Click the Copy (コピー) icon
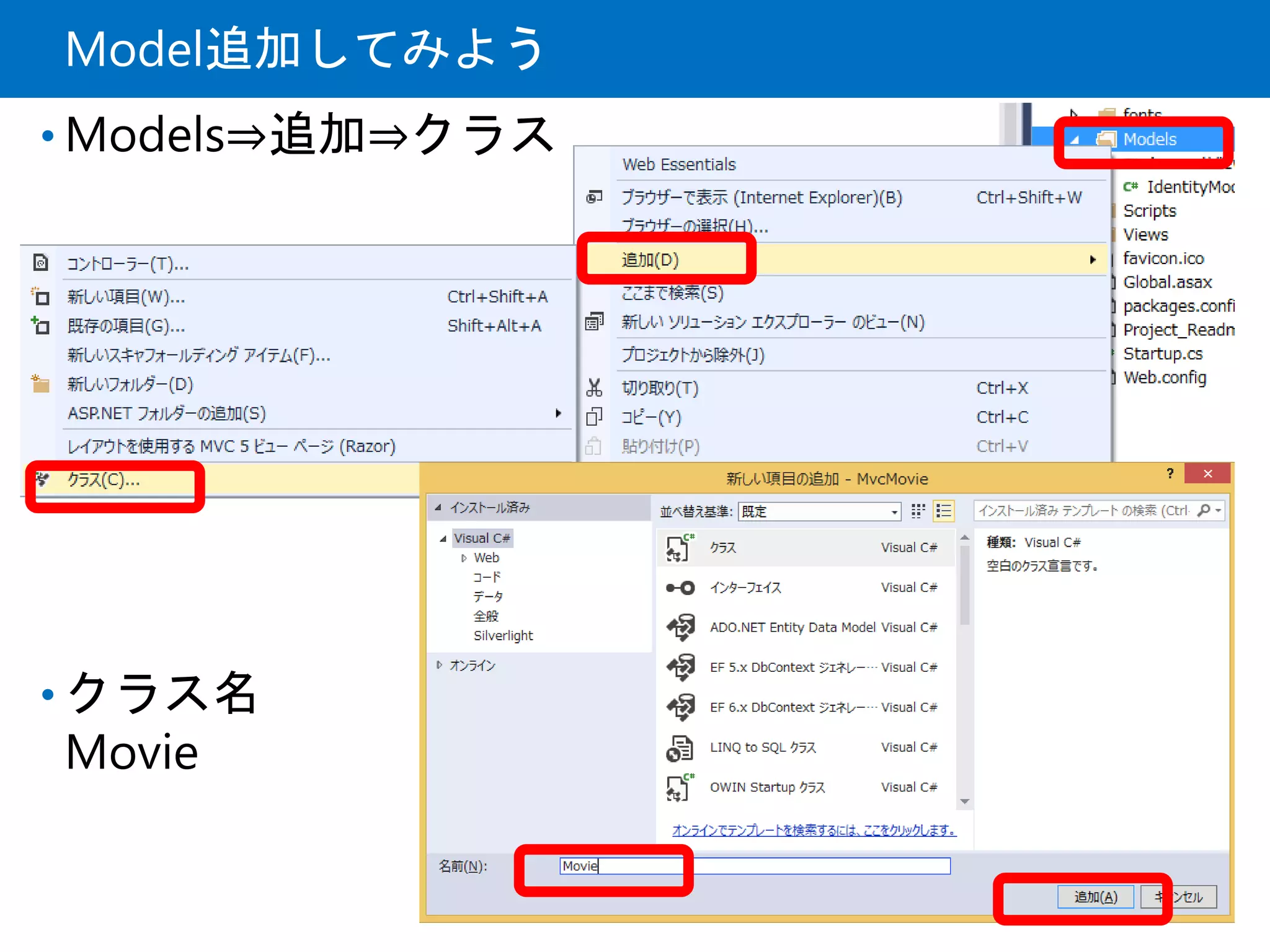The image size is (1270, 952). point(594,416)
